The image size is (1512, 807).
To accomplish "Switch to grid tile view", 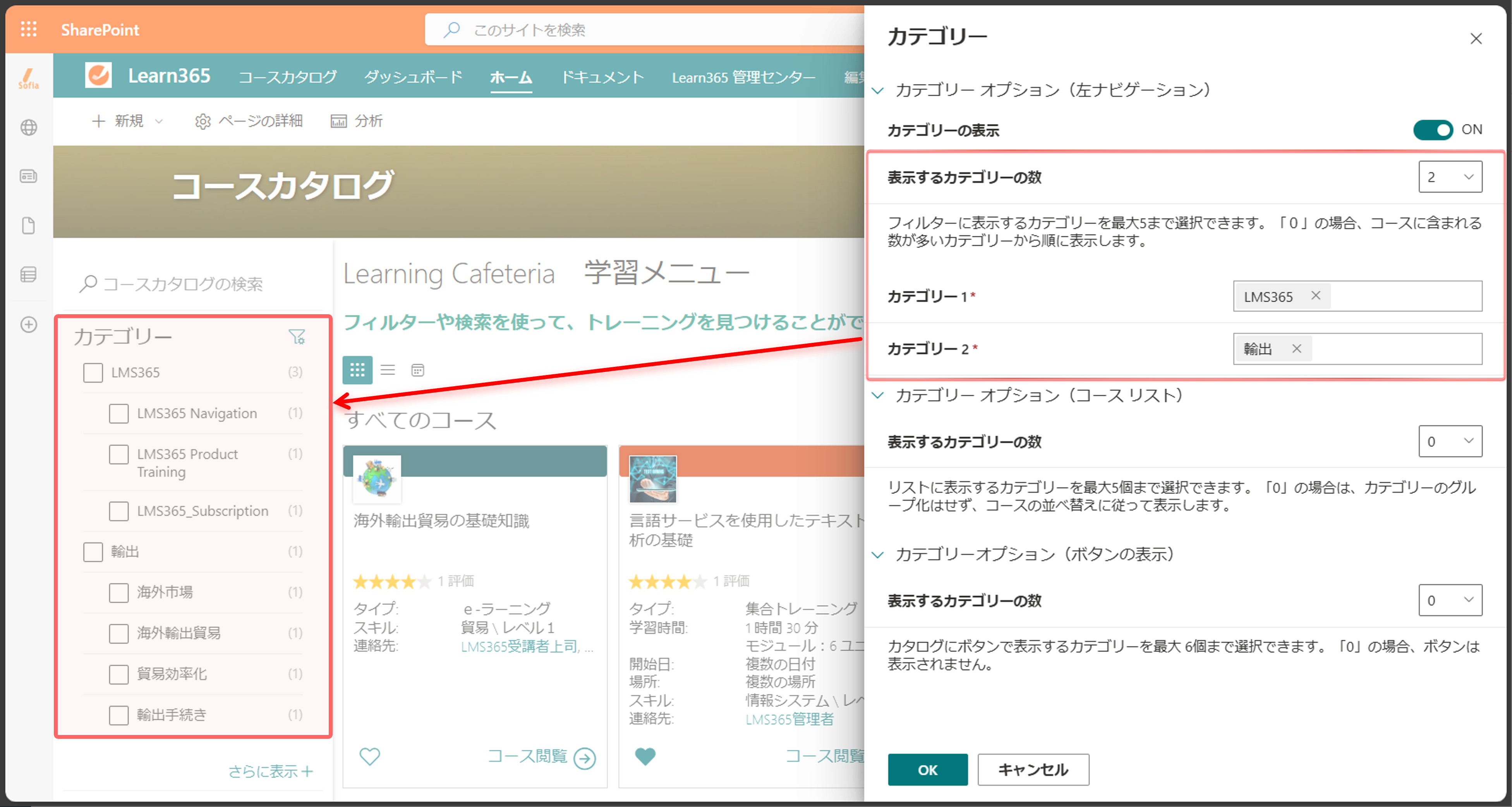I will 357,370.
